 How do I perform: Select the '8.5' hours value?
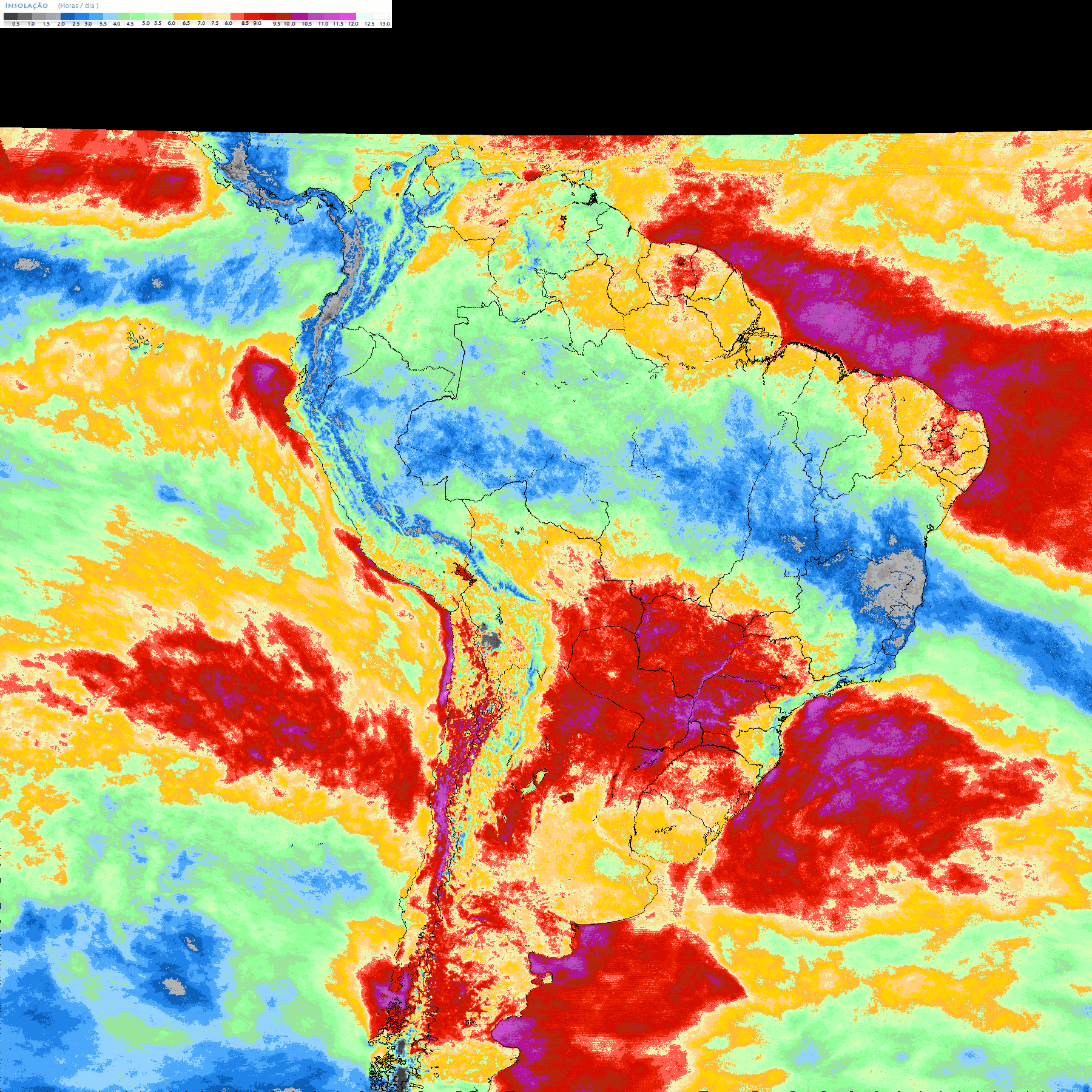point(245,23)
